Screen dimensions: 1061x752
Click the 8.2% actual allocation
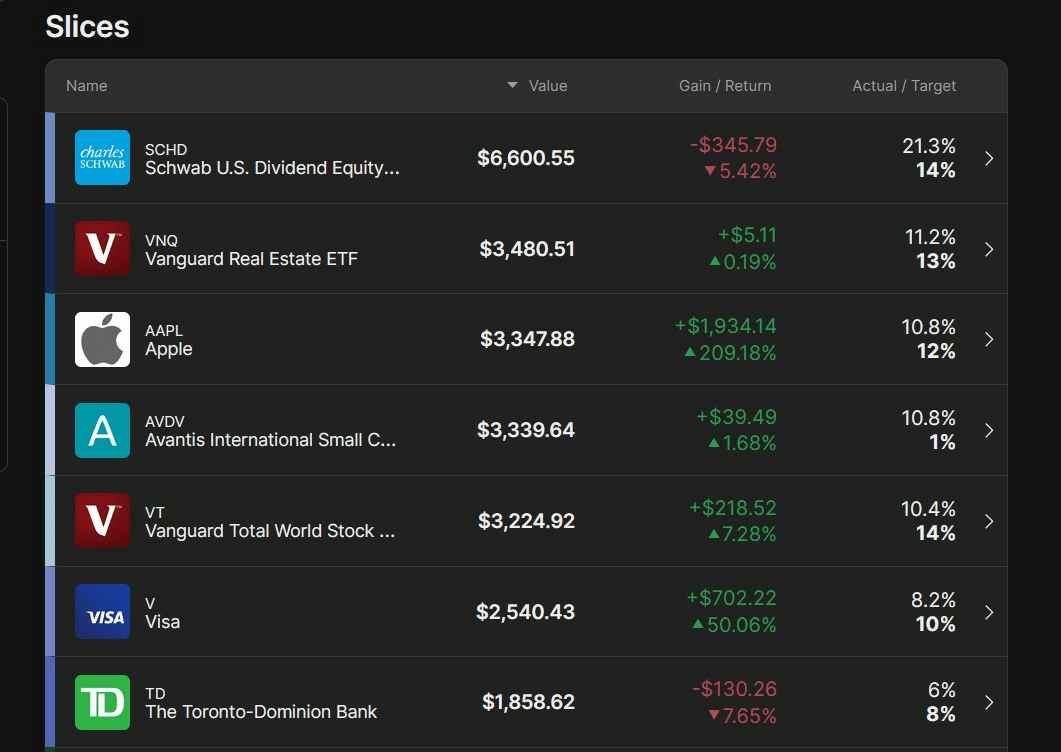point(933,600)
